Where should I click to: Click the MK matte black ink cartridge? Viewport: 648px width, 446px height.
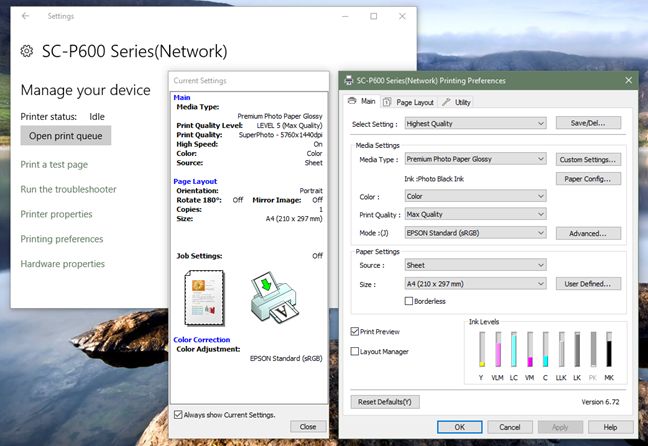607,350
